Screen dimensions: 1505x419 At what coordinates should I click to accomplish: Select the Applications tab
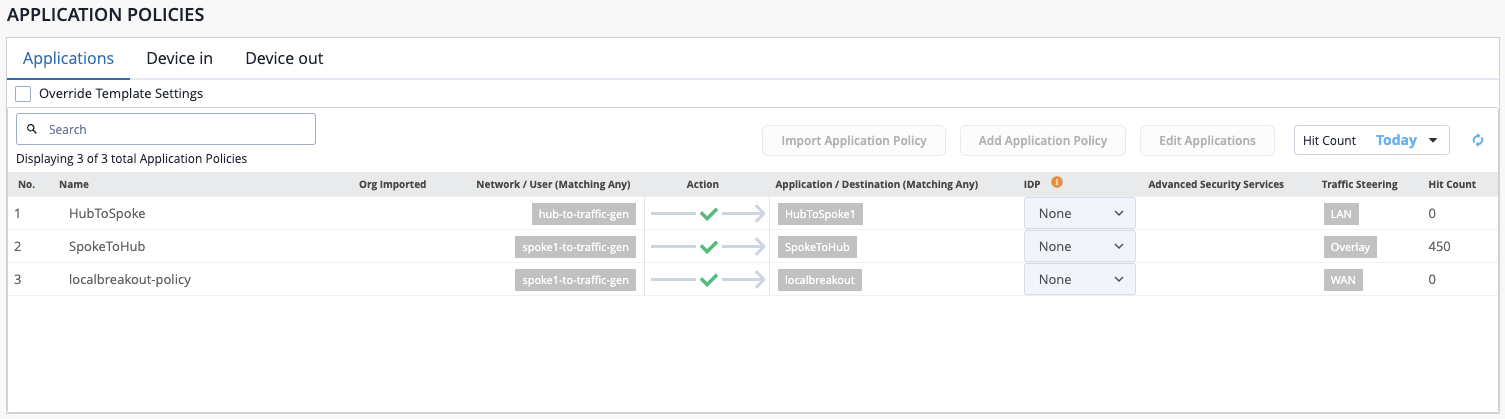pos(68,58)
